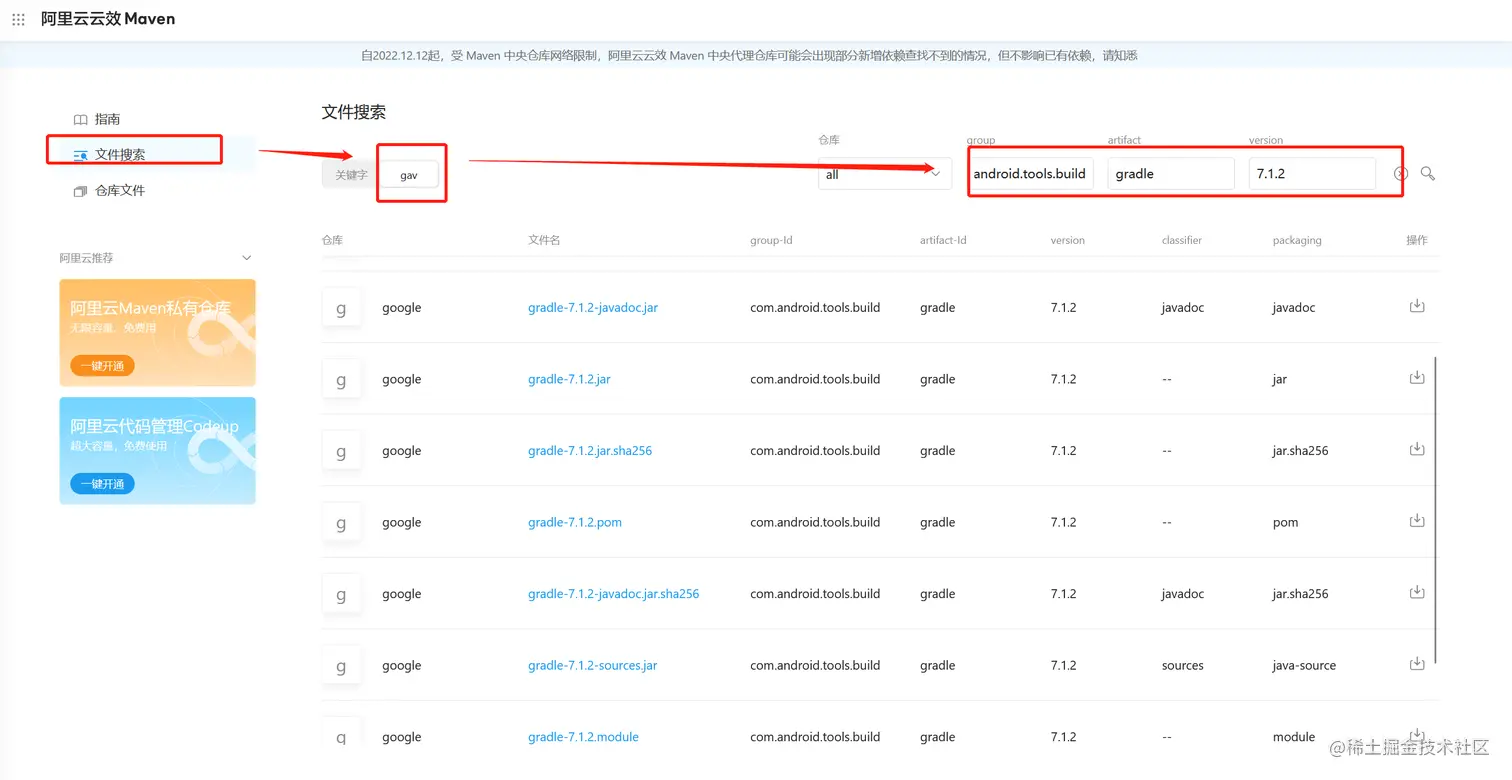Open the gradle-7.1.2-javadoc.jar.sha256 link
The image size is (1512, 780).
coord(614,594)
